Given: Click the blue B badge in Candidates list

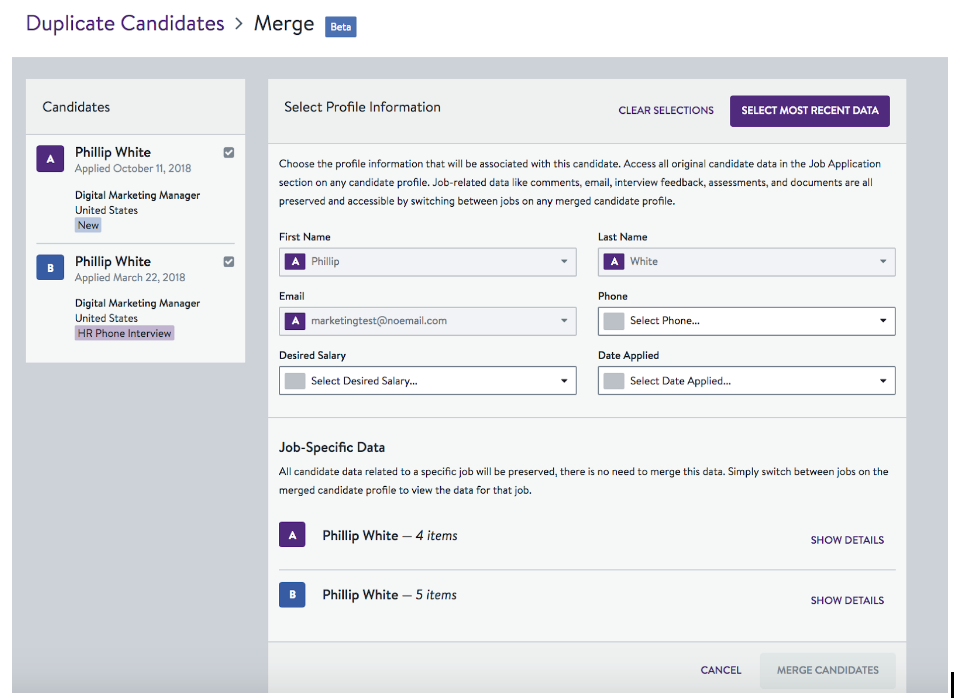Looking at the screenshot, I should click(x=50, y=268).
